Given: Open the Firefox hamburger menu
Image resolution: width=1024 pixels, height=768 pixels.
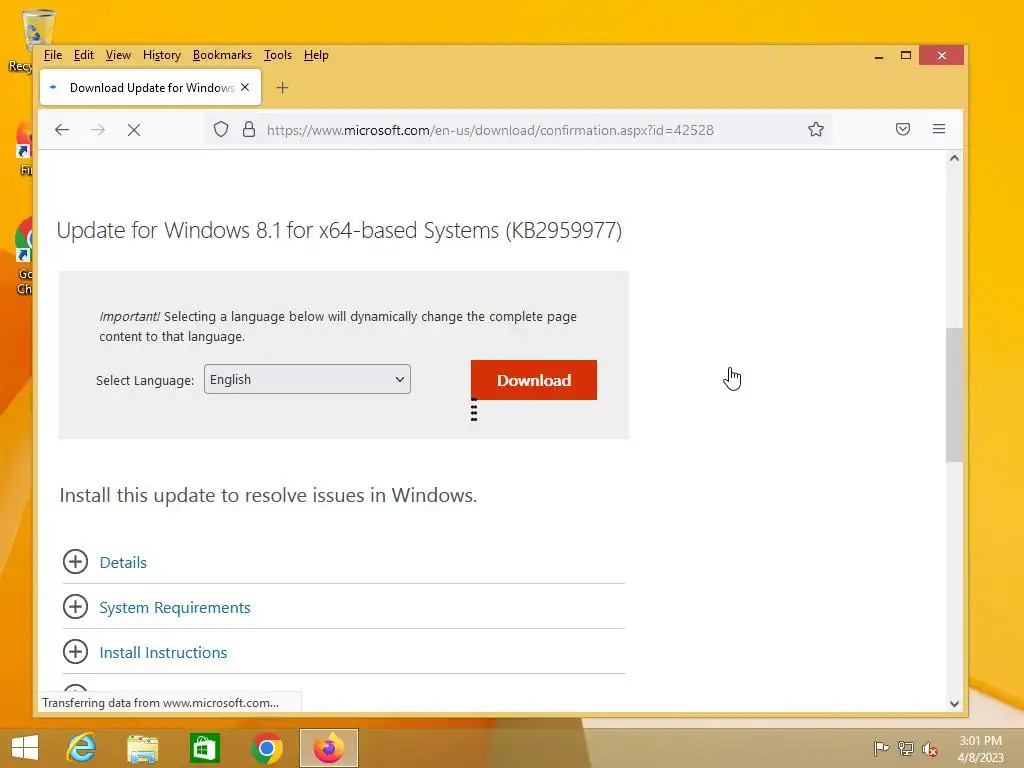Looking at the screenshot, I should tap(938, 129).
